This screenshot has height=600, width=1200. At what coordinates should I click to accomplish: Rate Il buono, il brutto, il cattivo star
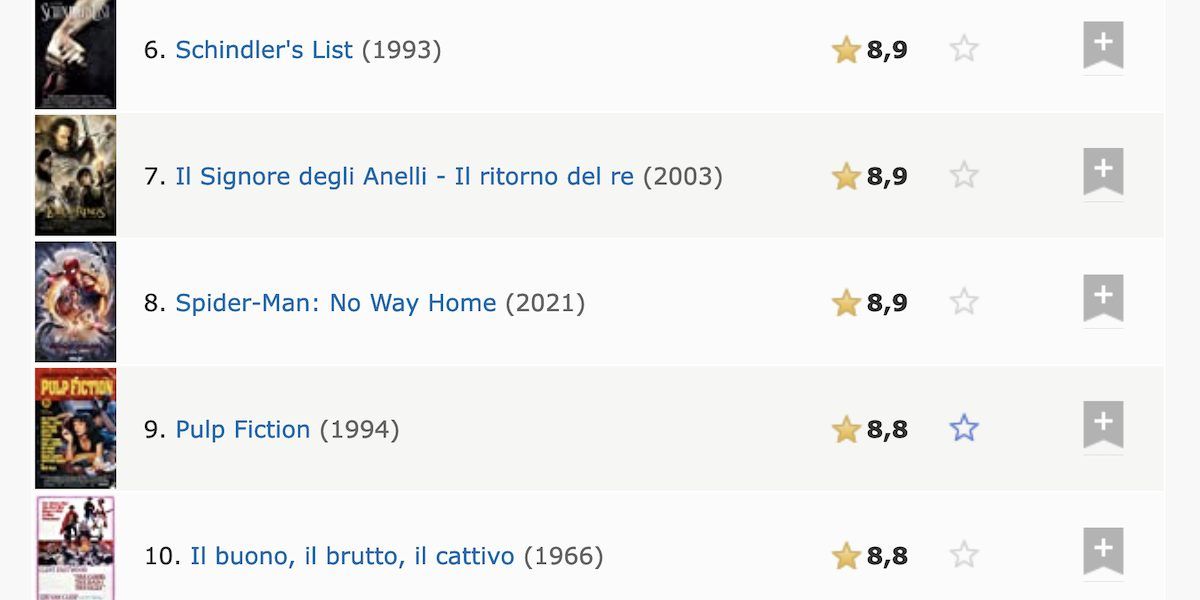[964, 555]
